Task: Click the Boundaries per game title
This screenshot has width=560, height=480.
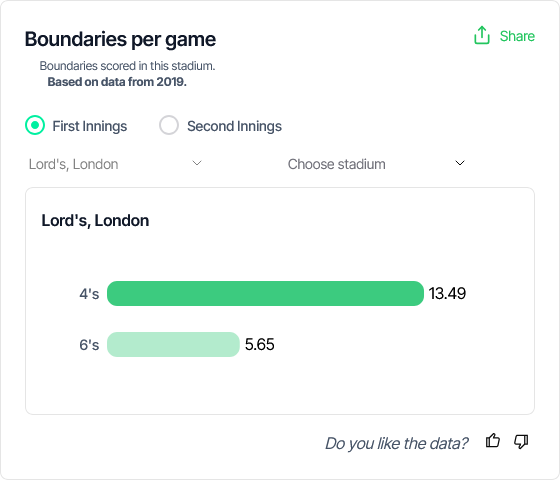Action: 120,39
